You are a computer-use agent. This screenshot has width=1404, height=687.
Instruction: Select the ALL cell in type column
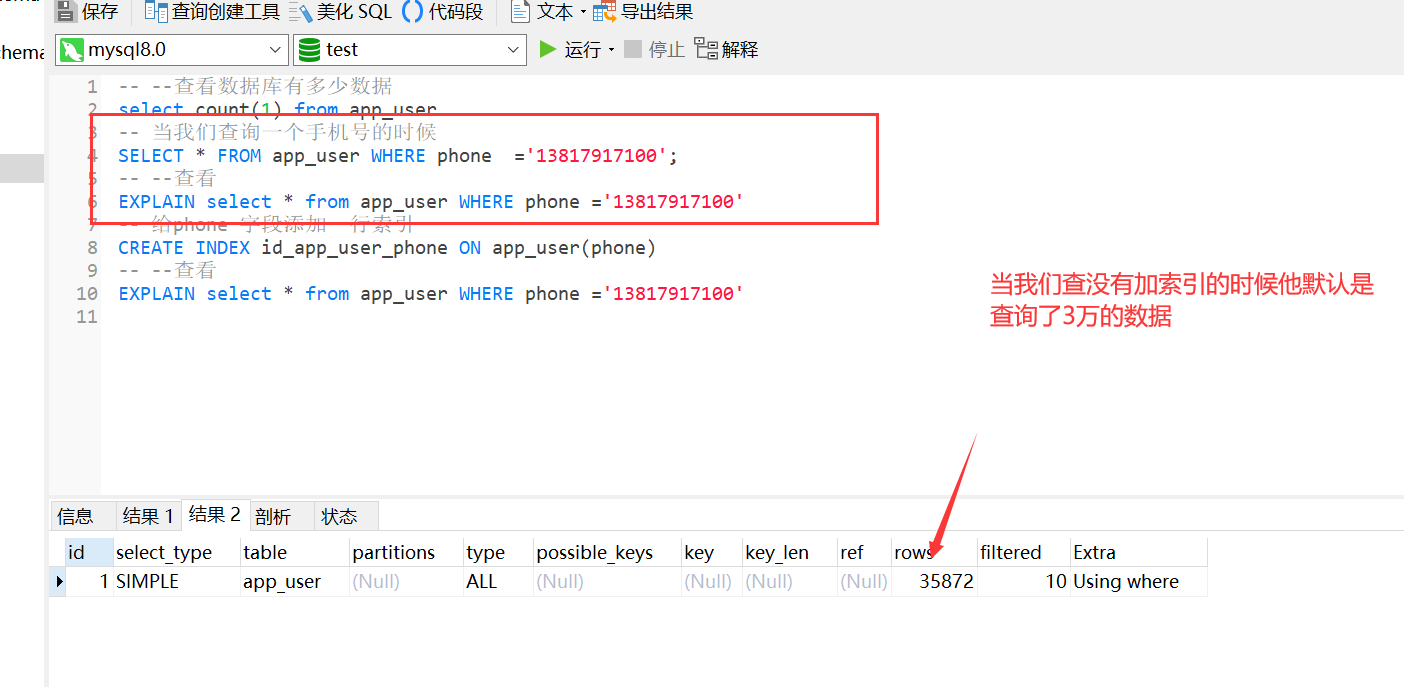498,581
